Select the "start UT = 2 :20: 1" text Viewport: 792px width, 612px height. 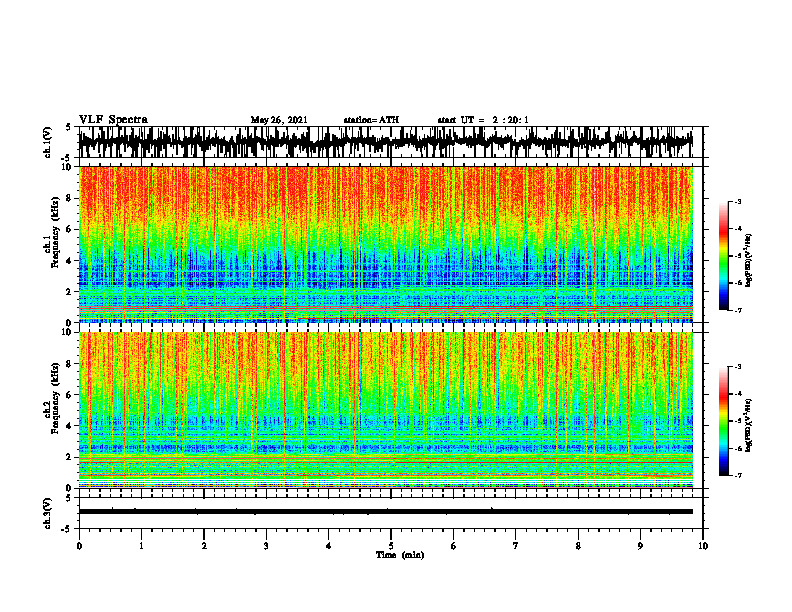[483, 120]
